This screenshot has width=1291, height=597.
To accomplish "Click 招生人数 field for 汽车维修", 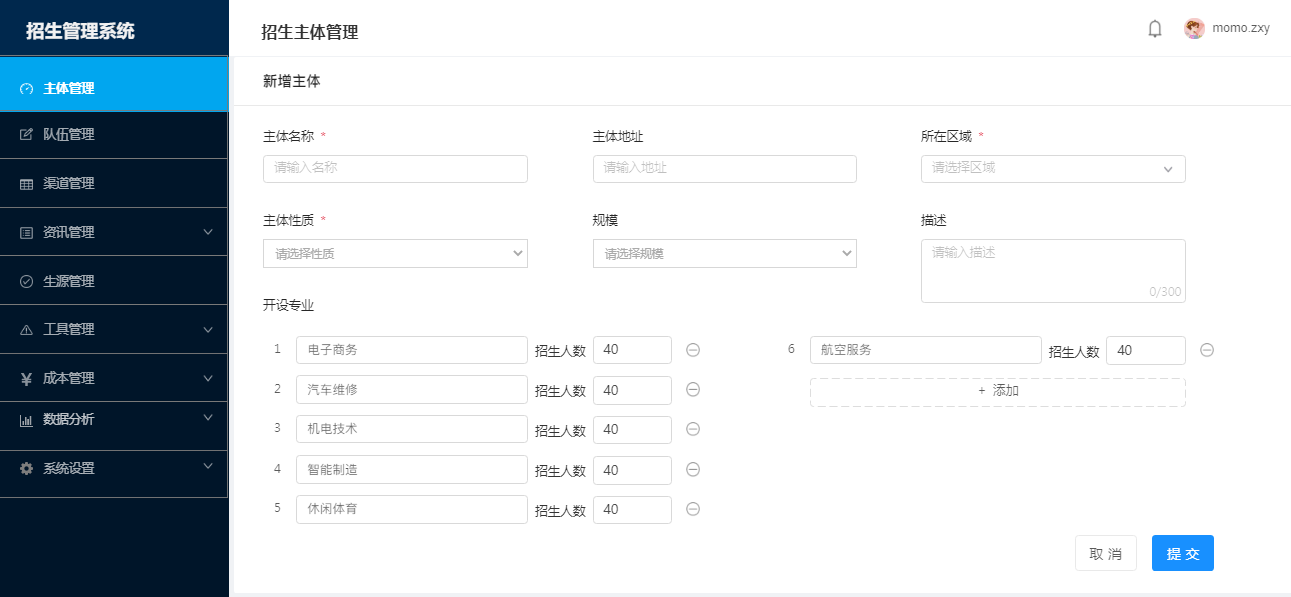I will pos(632,390).
